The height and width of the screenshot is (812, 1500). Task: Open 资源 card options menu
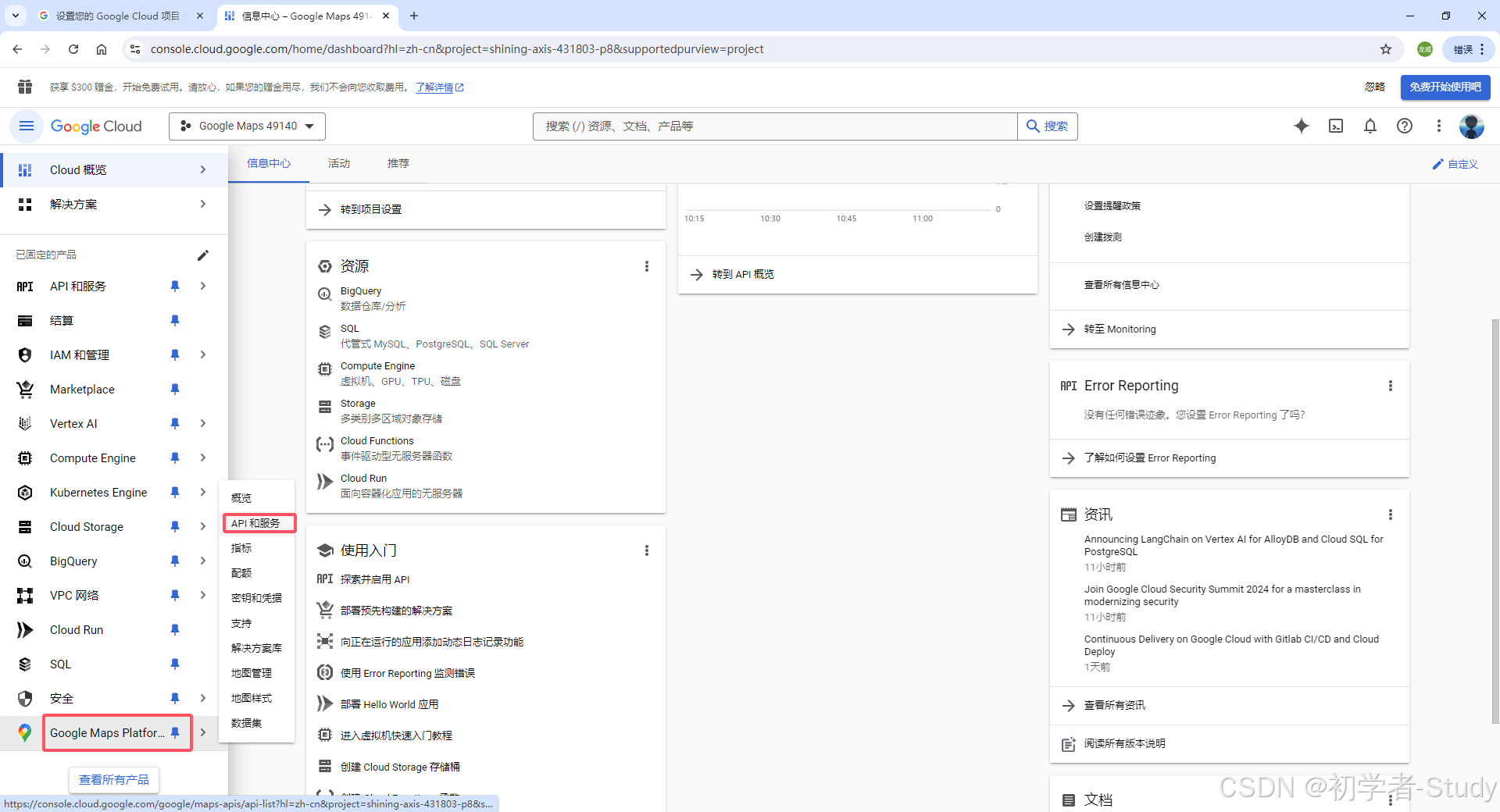pyautogui.click(x=647, y=266)
